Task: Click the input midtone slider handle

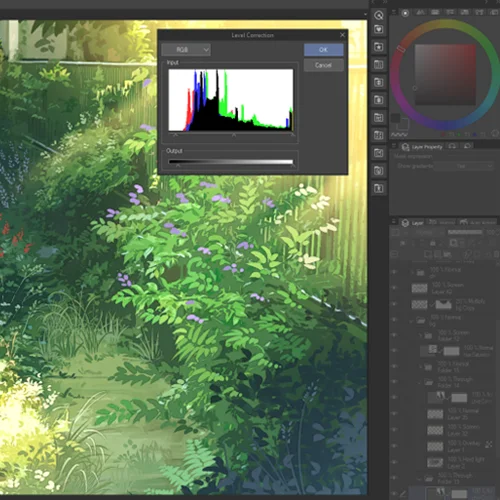Action: (234, 135)
